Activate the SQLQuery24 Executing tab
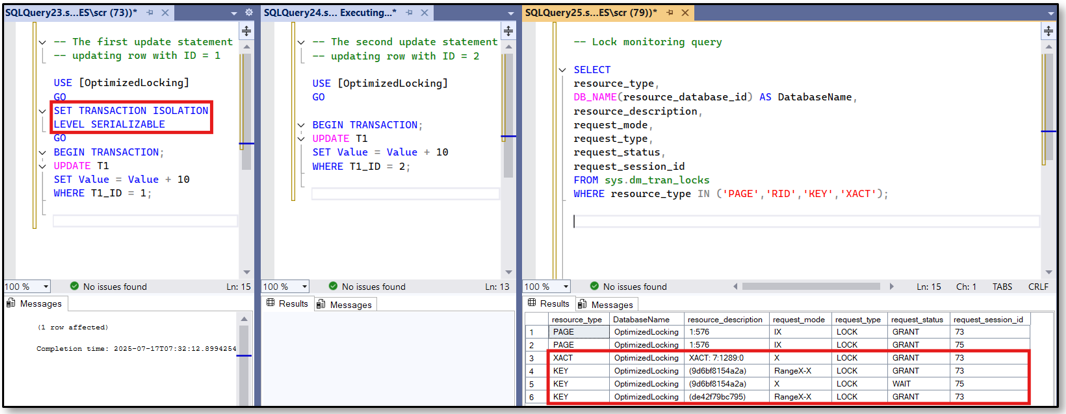 pos(330,13)
